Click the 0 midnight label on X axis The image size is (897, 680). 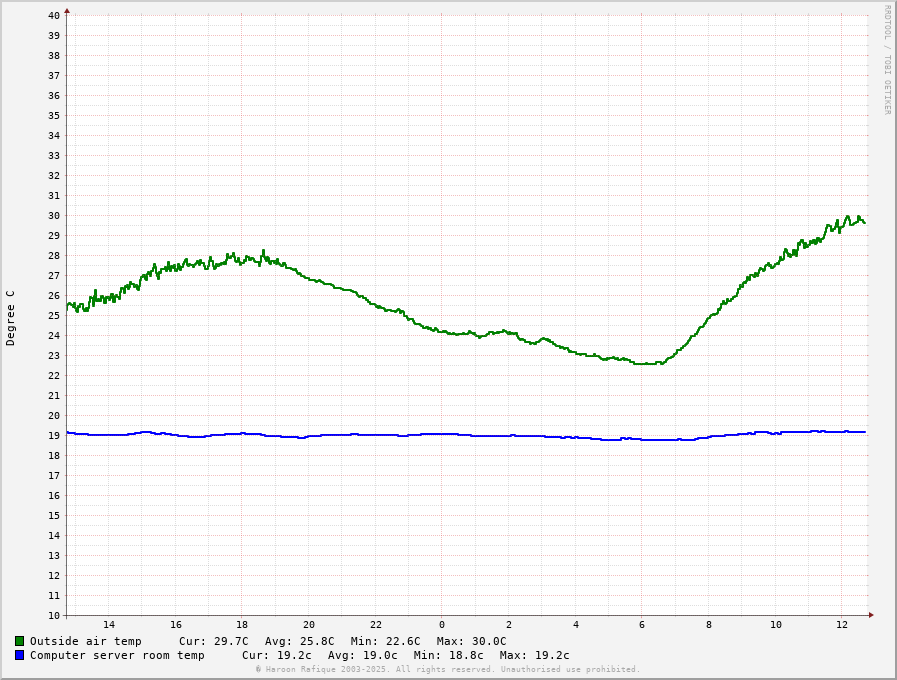pos(442,625)
